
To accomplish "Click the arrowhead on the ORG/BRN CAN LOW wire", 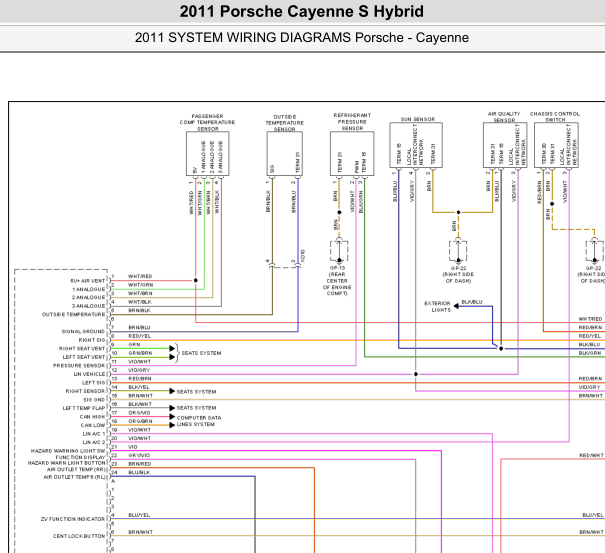I will [172, 425].
